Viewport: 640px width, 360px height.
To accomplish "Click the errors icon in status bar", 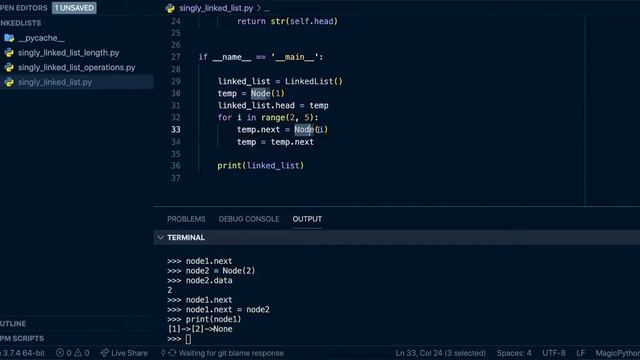I will [60, 353].
